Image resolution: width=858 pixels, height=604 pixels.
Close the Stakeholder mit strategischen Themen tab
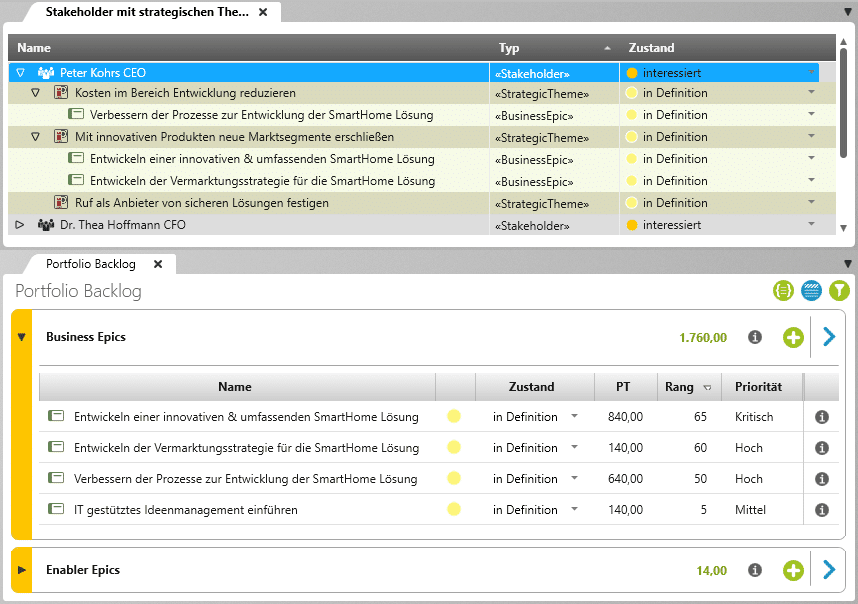pyautogui.click(x=263, y=12)
